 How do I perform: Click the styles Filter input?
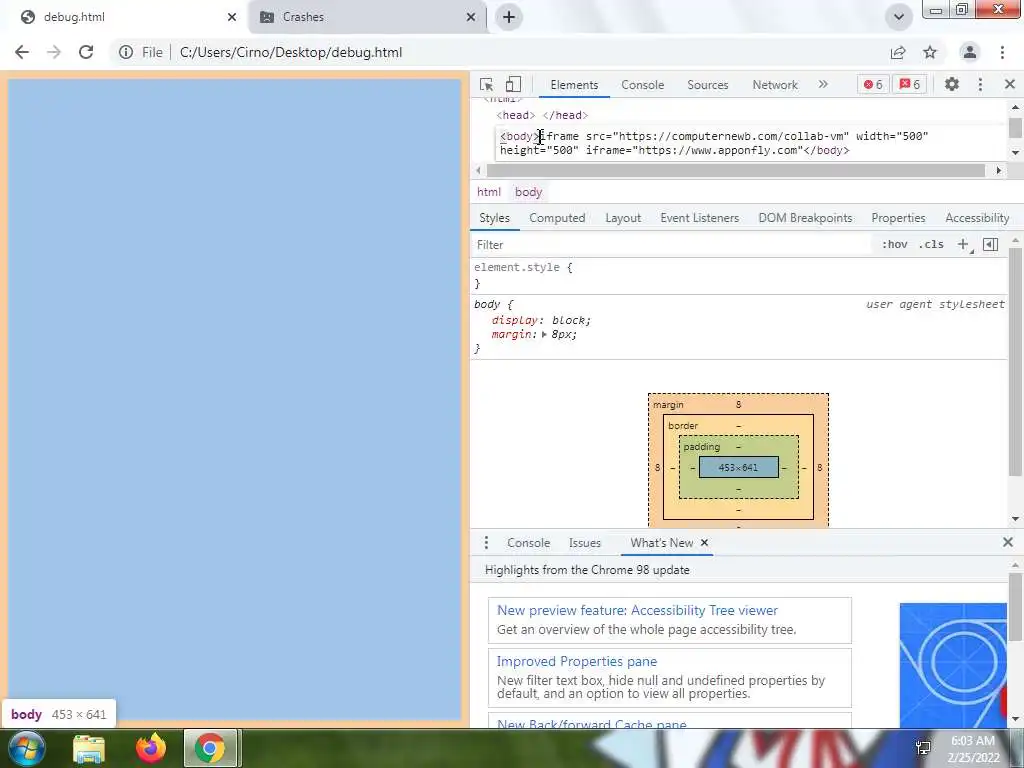[x=671, y=245]
